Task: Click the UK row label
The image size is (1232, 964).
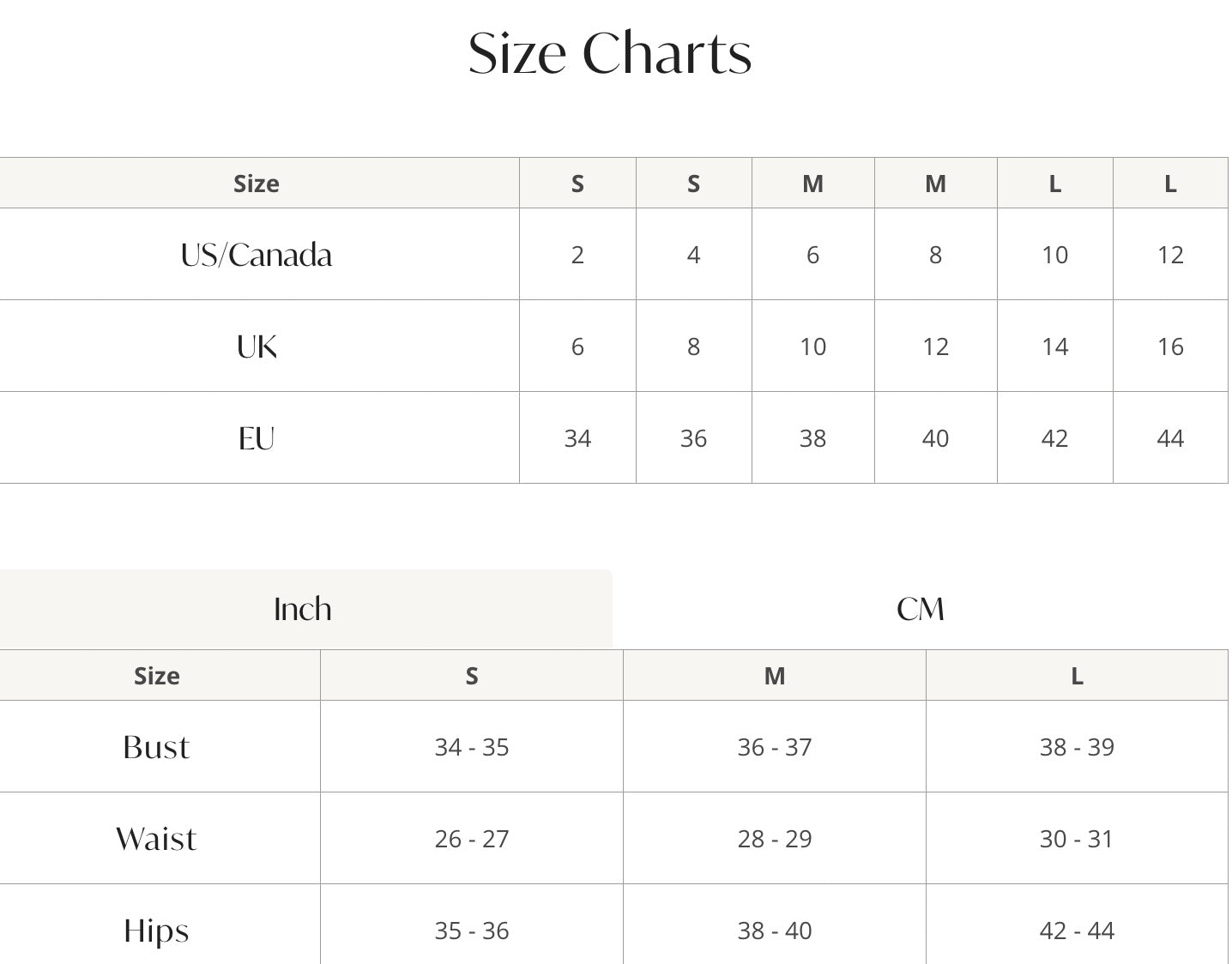Action: click(x=257, y=346)
